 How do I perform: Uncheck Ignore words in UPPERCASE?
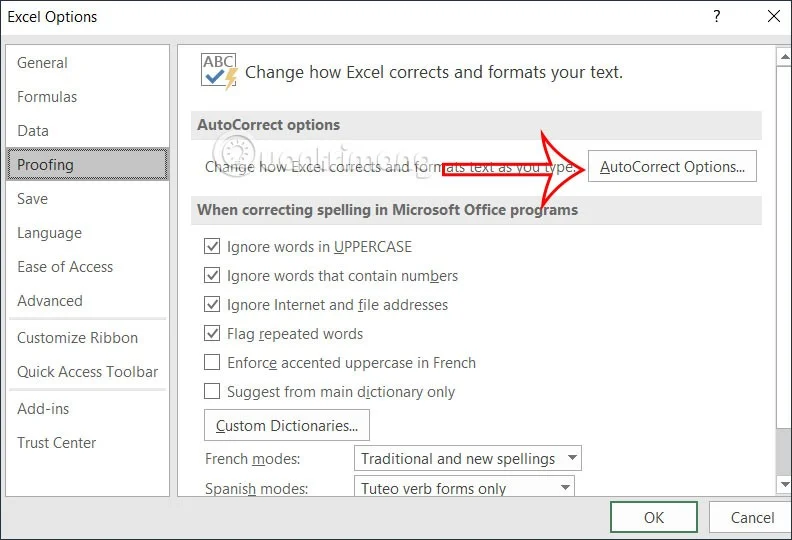tap(212, 247)
